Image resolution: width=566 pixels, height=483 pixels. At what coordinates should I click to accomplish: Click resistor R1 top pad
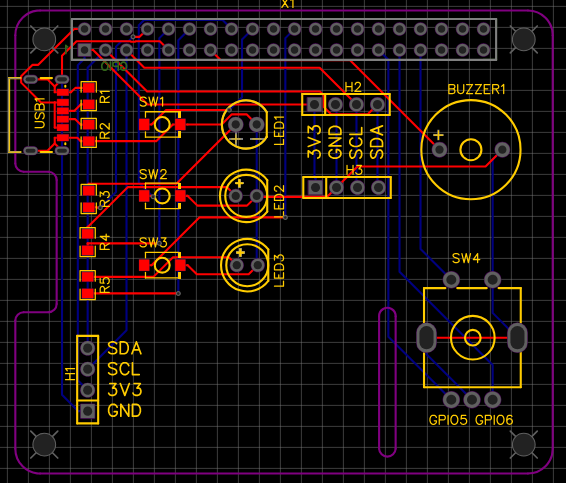[88, 88]
